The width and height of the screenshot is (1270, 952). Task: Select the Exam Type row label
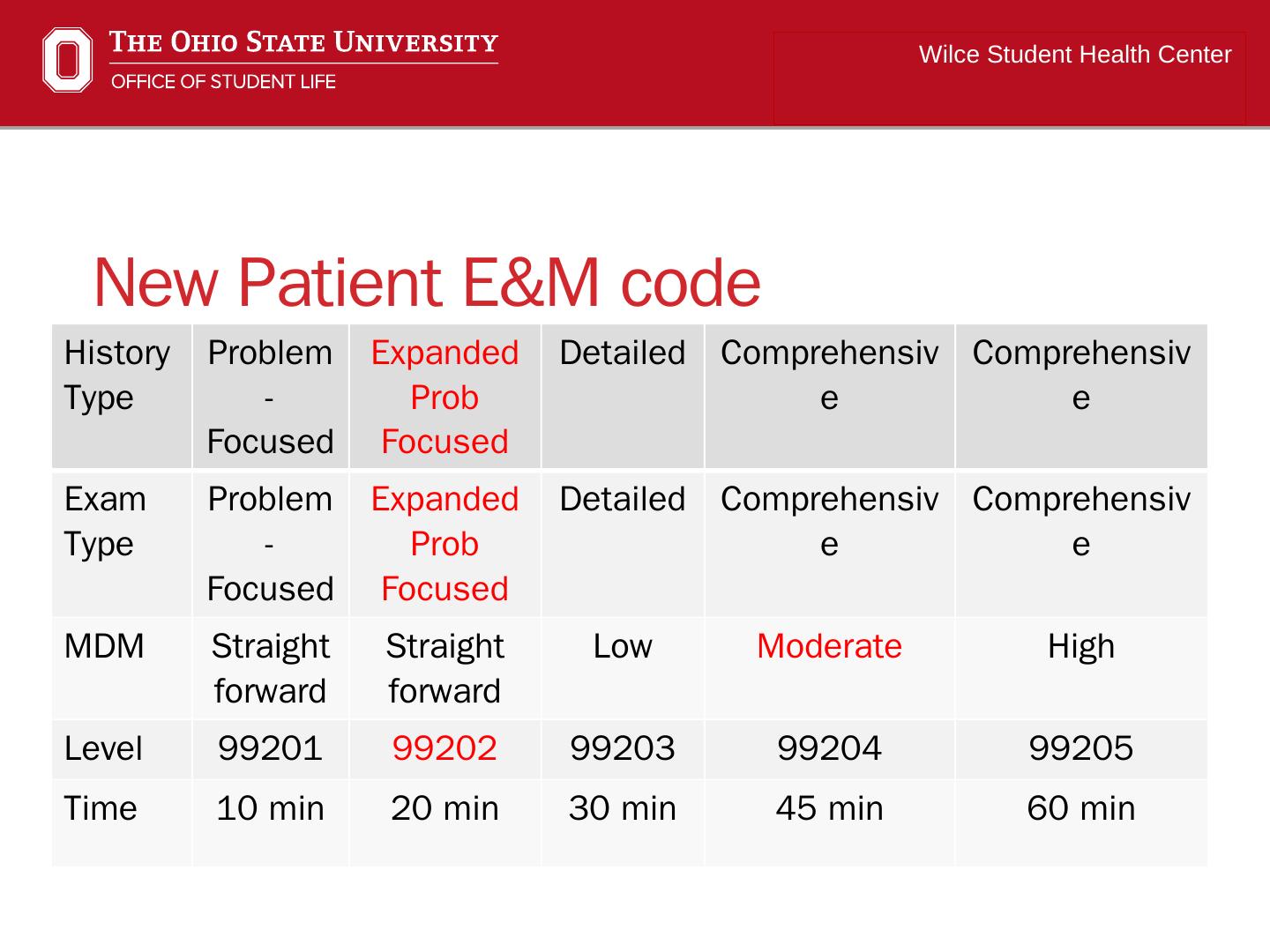point(106,521)
